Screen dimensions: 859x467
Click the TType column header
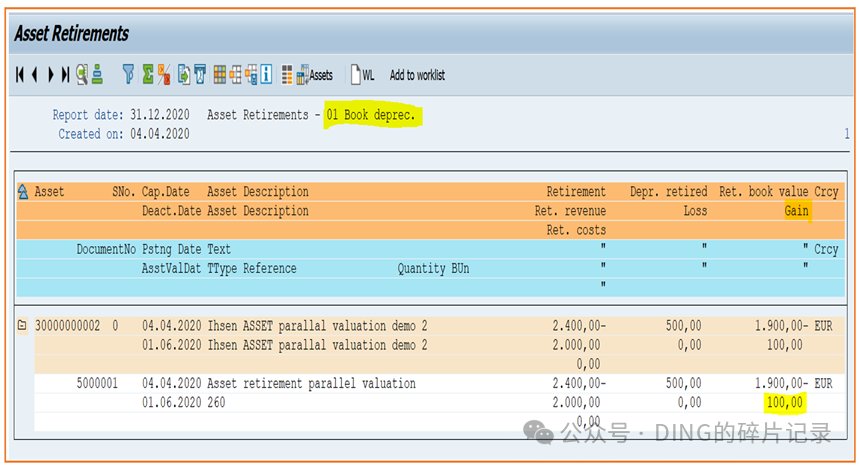[x=222, y=269]
